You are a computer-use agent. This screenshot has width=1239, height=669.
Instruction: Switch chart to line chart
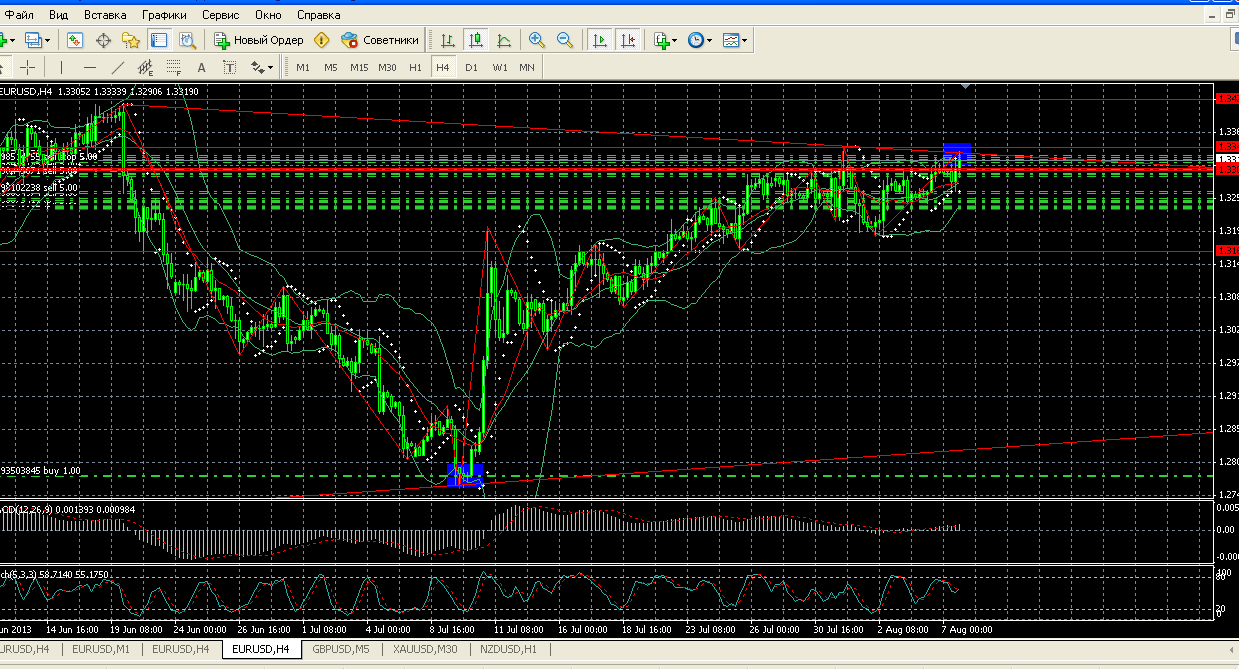coord(504,40)
